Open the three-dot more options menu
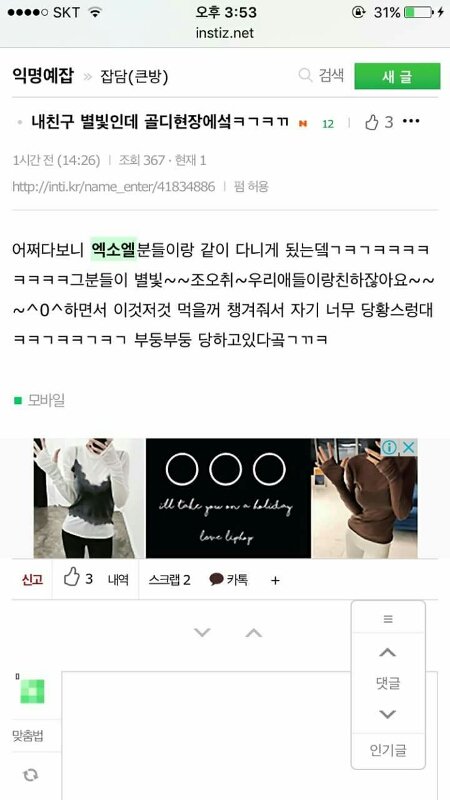Viewport: 450px width, 800px height. [x=411, y=121]
